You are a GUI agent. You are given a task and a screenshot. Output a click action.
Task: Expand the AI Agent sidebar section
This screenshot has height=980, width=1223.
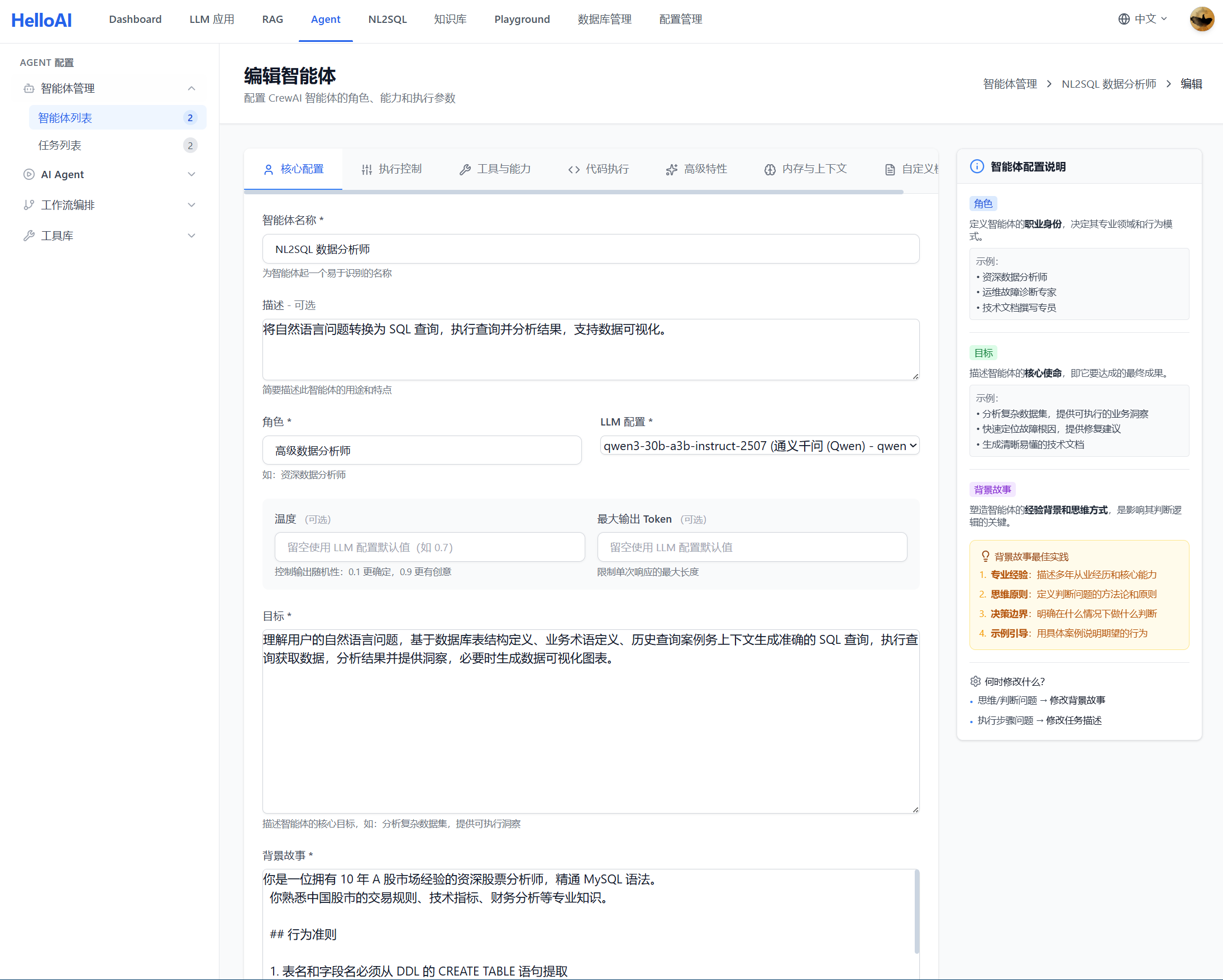pos(191,174)
